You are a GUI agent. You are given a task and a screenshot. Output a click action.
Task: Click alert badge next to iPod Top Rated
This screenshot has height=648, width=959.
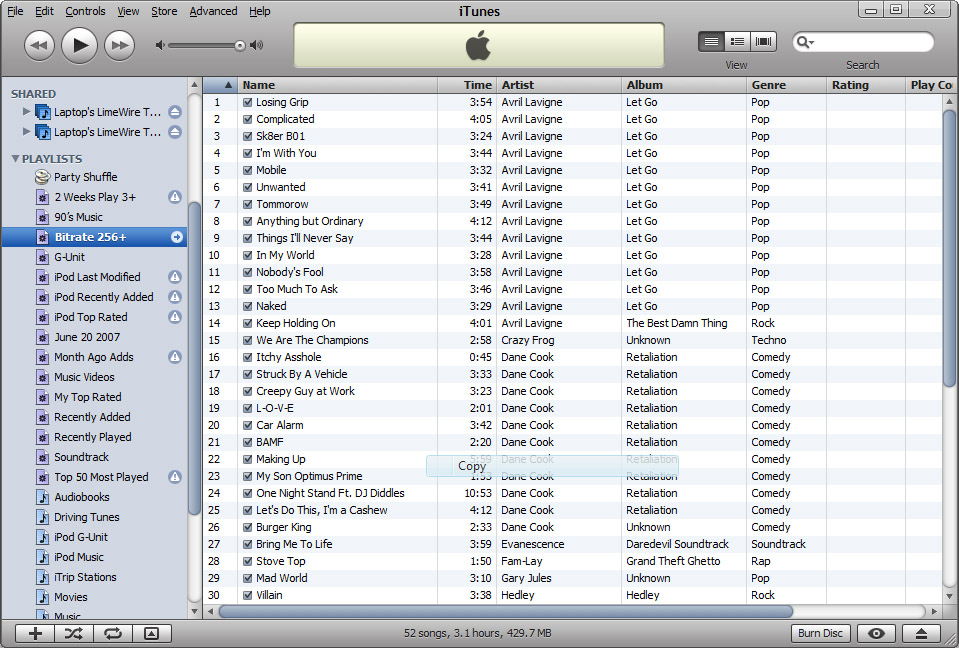(x=175, y=317)
